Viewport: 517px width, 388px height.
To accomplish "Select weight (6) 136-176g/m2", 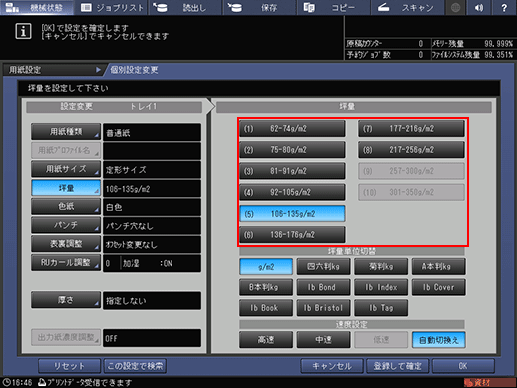I will pos(292,235).
